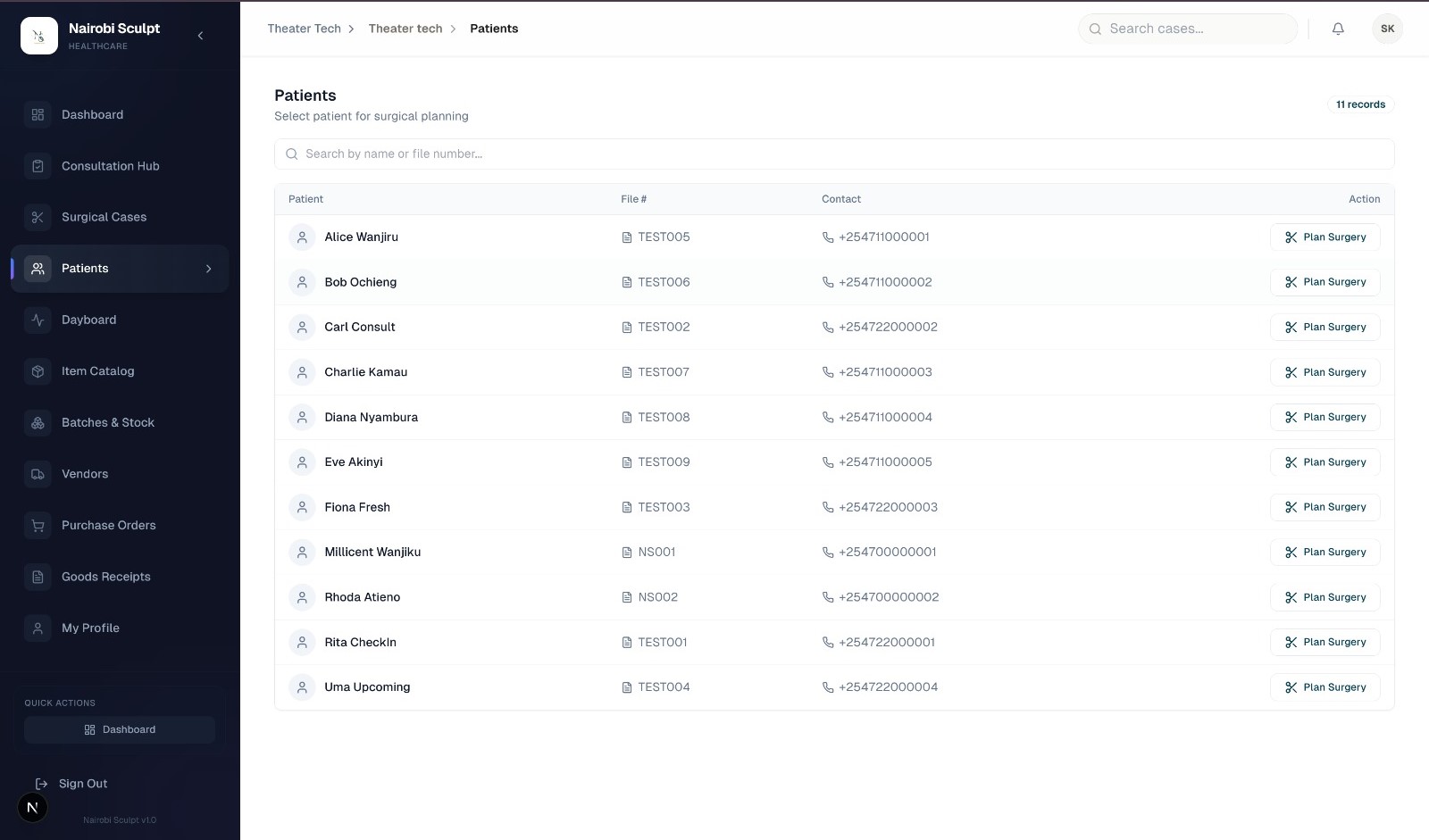Click the Item Catalog box icon
Screen dimensions: 1429x840
[x=38, y=371]
